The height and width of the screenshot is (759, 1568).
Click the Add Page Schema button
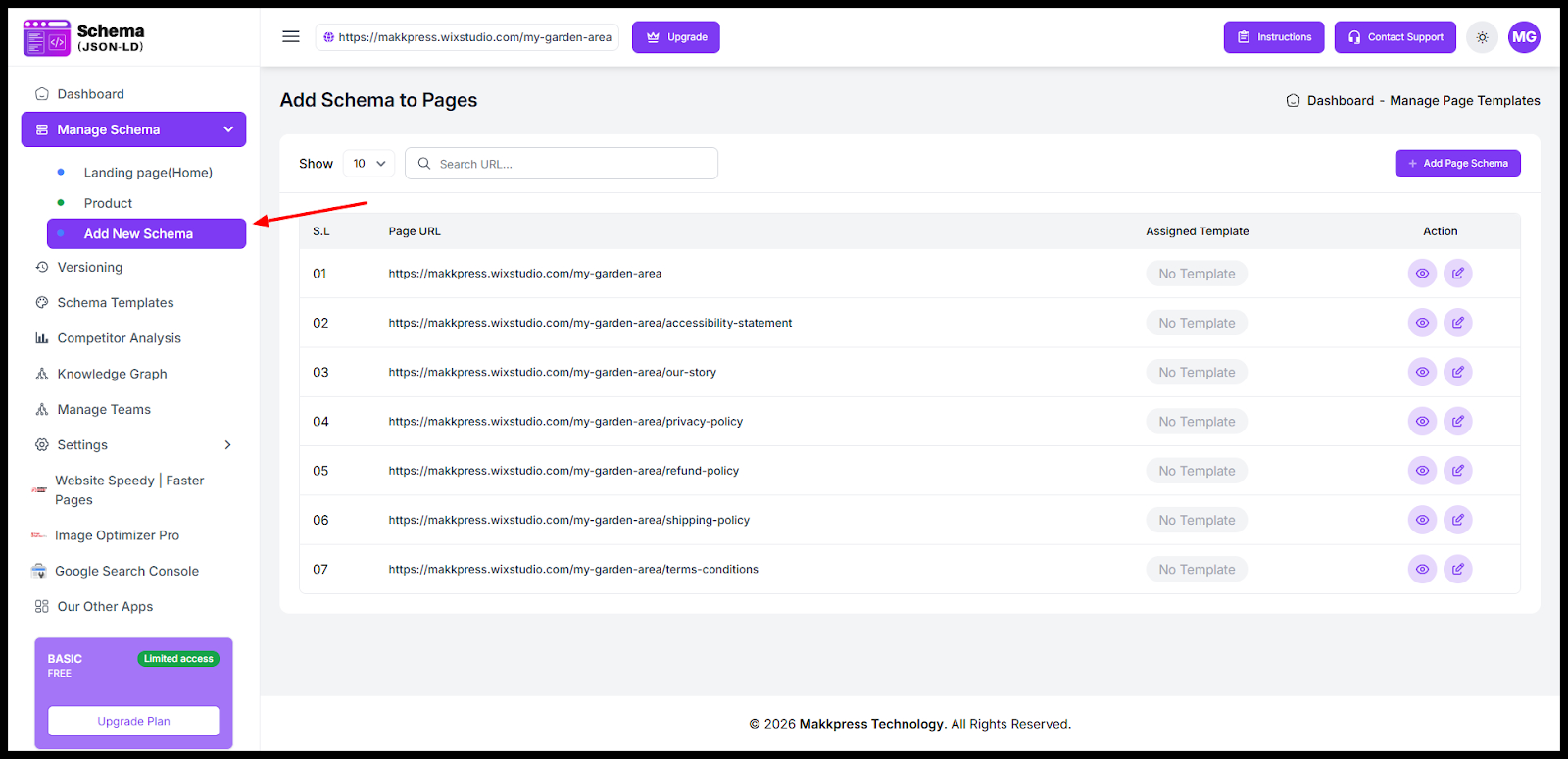(1457, 164)
